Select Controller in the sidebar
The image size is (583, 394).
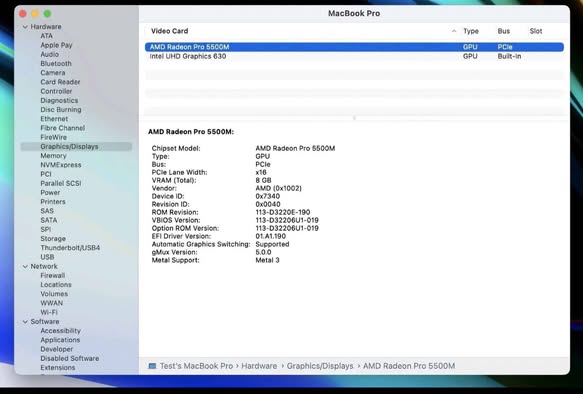[56, 91]
